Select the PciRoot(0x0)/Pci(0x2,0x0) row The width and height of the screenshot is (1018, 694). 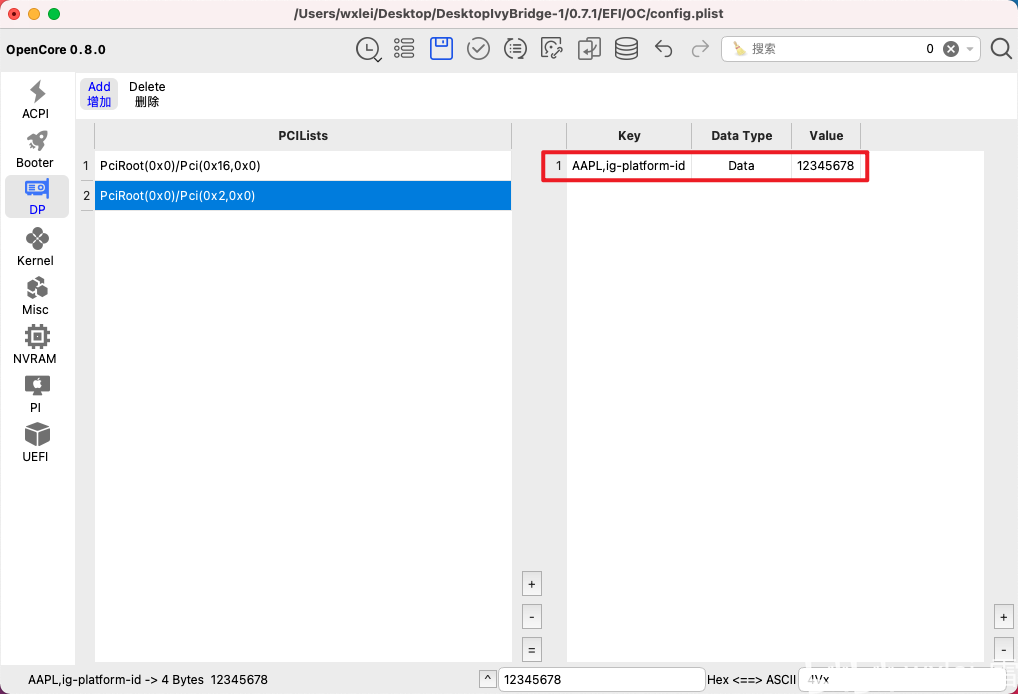point(303,195)
